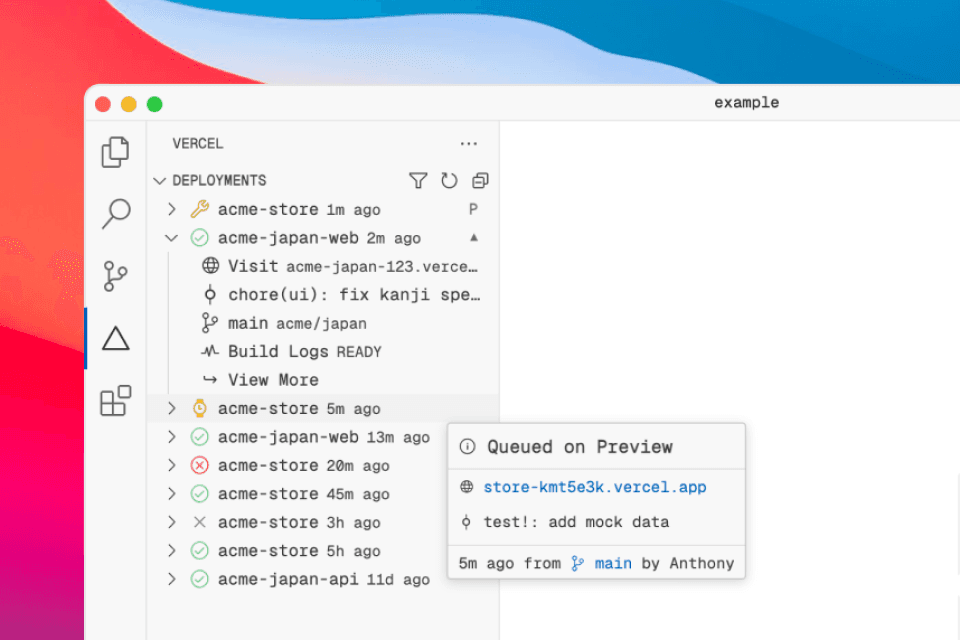Open Build Logs READY item
Viewport: 960px width, 640px height.
tap(304, 352)
